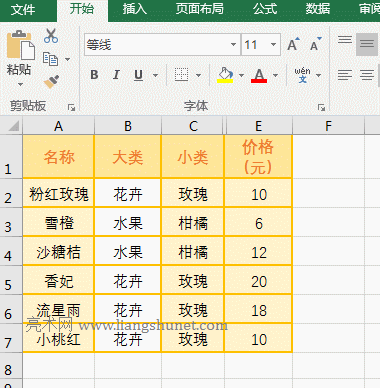Image resolution: width=380 pixels, height=388 pixels.
Task: Select column E header
Action: (x=259, y=126)
